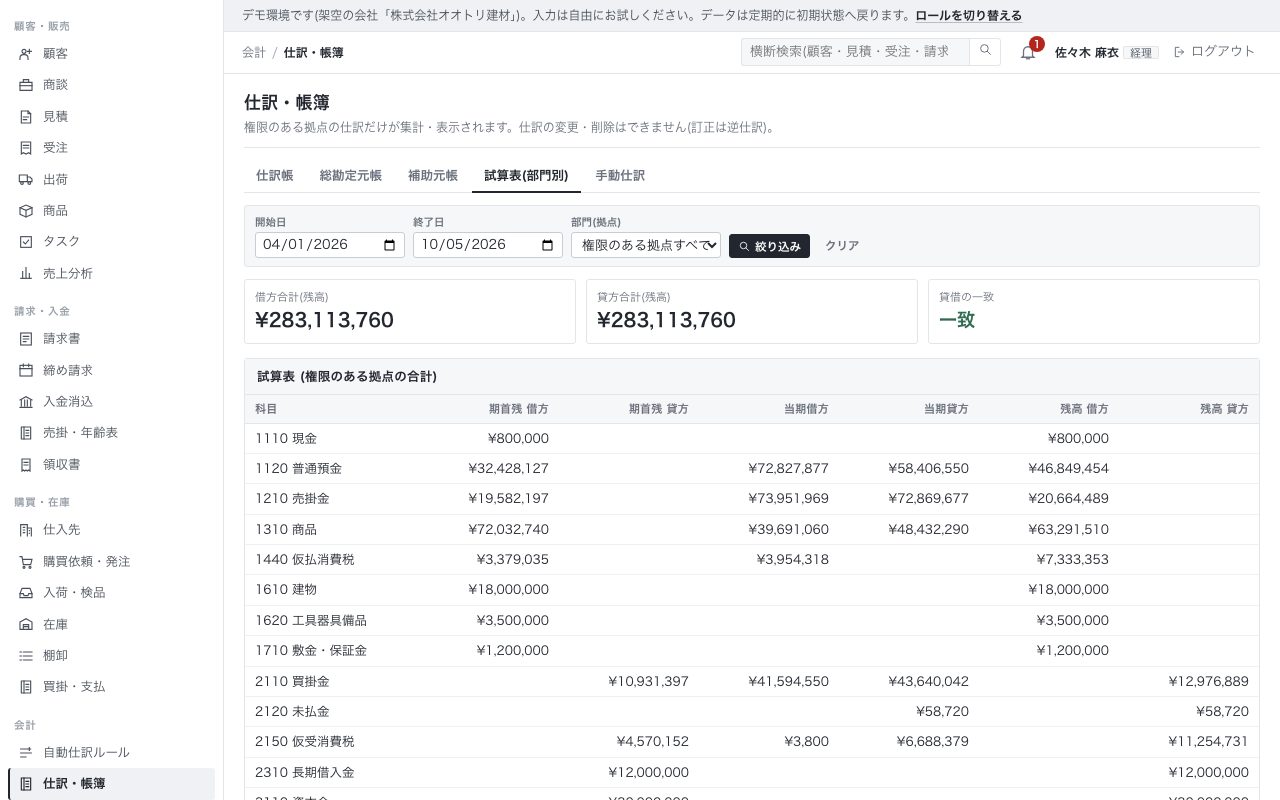
Task: Switch to the 補助元帳 tab
Action: click(x=433, y=175)
